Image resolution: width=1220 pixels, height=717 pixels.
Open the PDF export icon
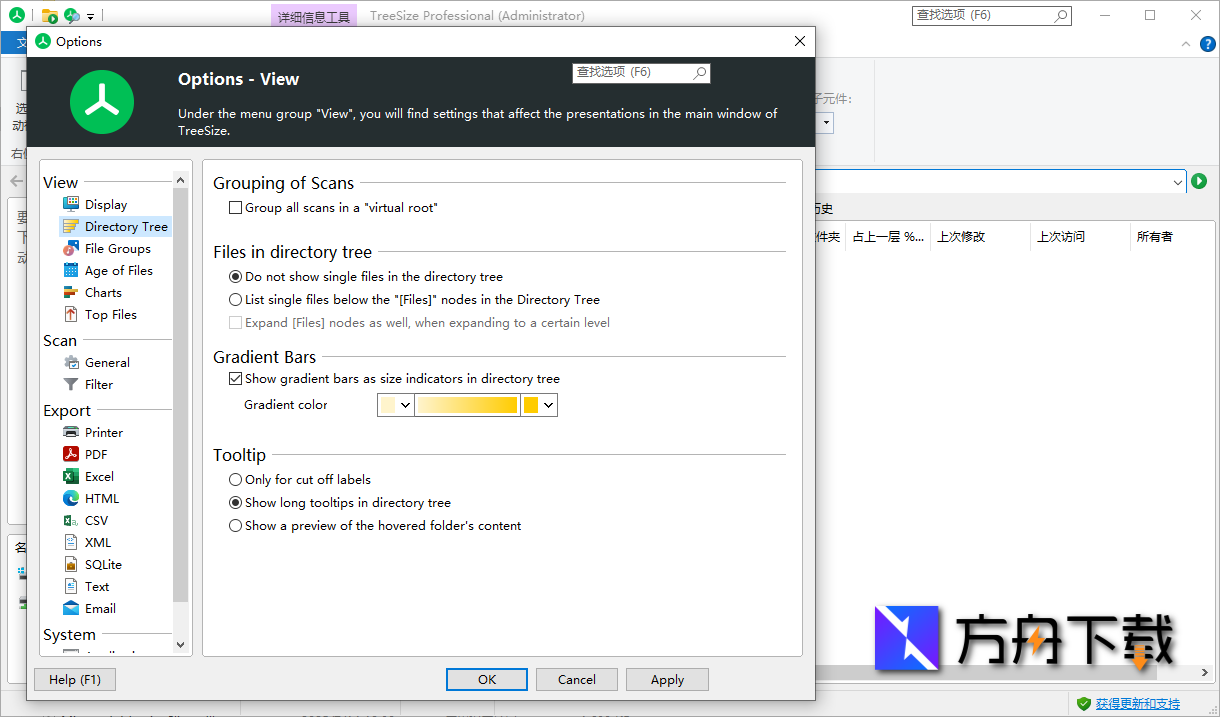pos(71,454)
